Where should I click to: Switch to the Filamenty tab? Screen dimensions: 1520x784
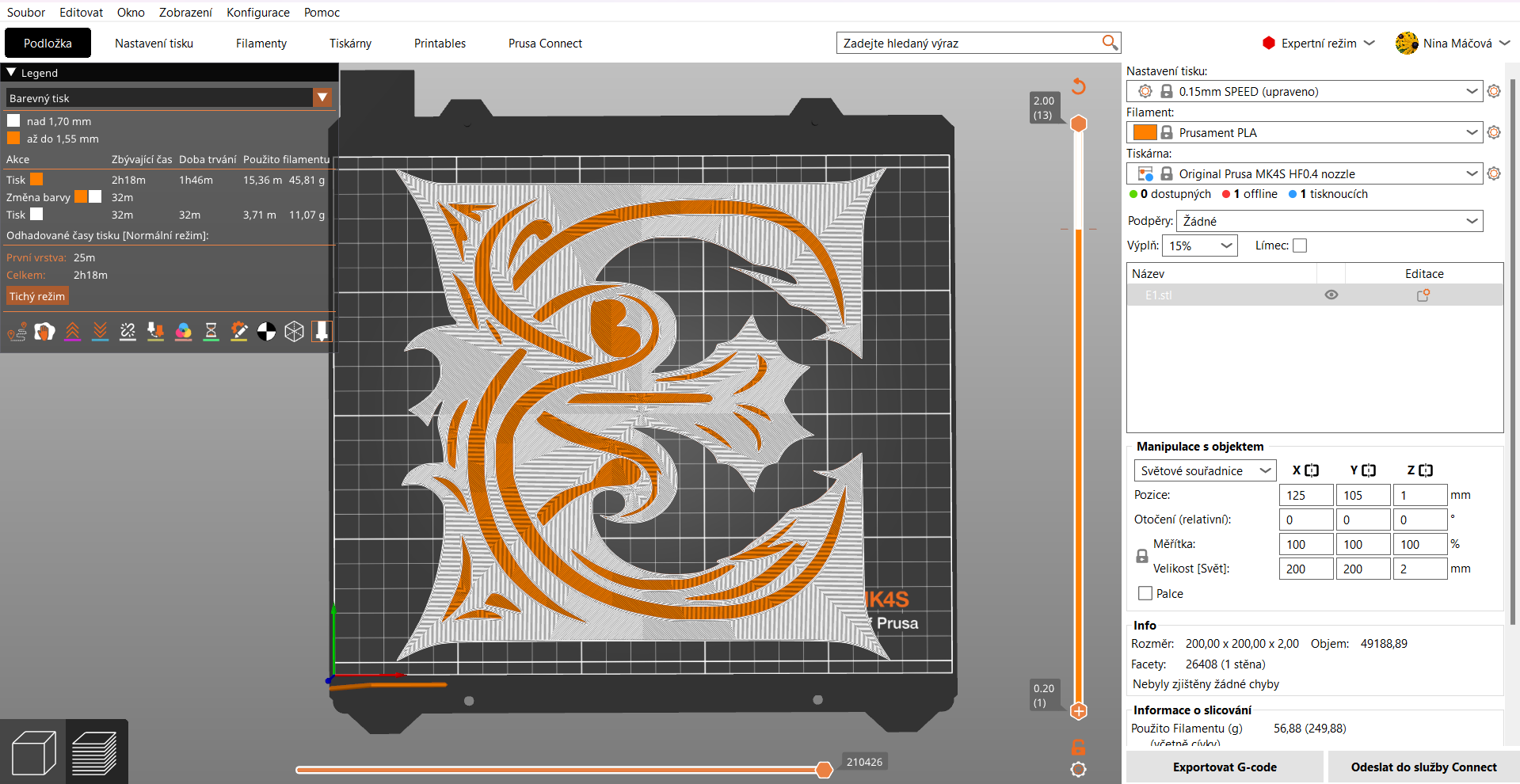[261, 43]
